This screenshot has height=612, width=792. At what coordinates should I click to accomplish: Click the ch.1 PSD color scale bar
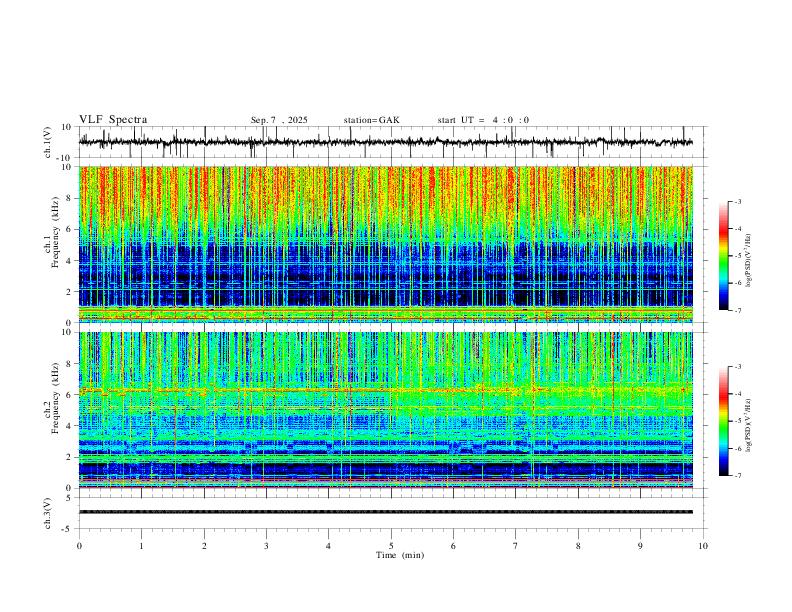pyautogui.click(x=723, y=256)
